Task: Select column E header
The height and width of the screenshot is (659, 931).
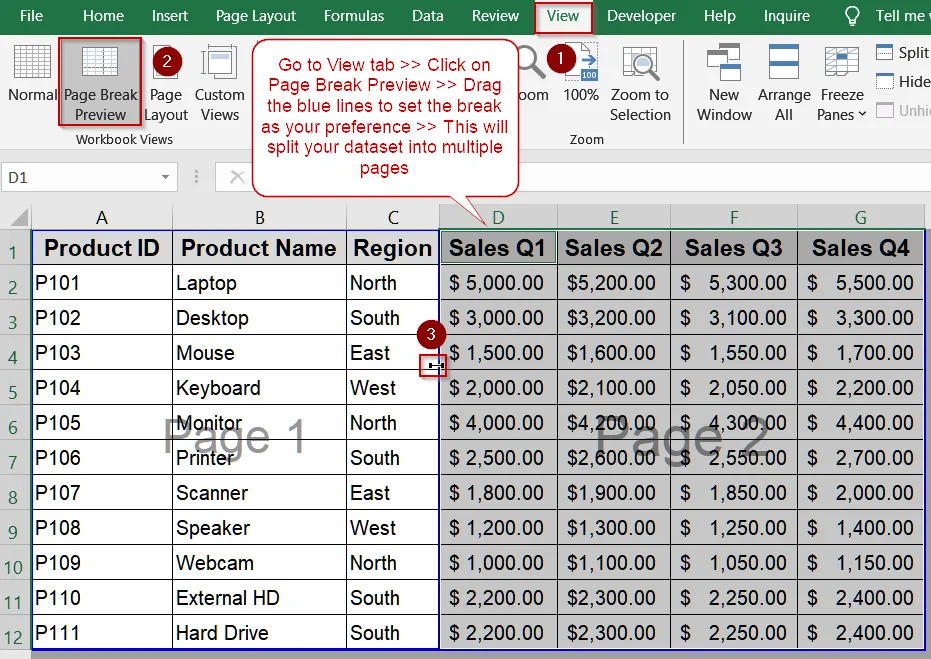Action: pyautogui.click(x=614, y=217)
